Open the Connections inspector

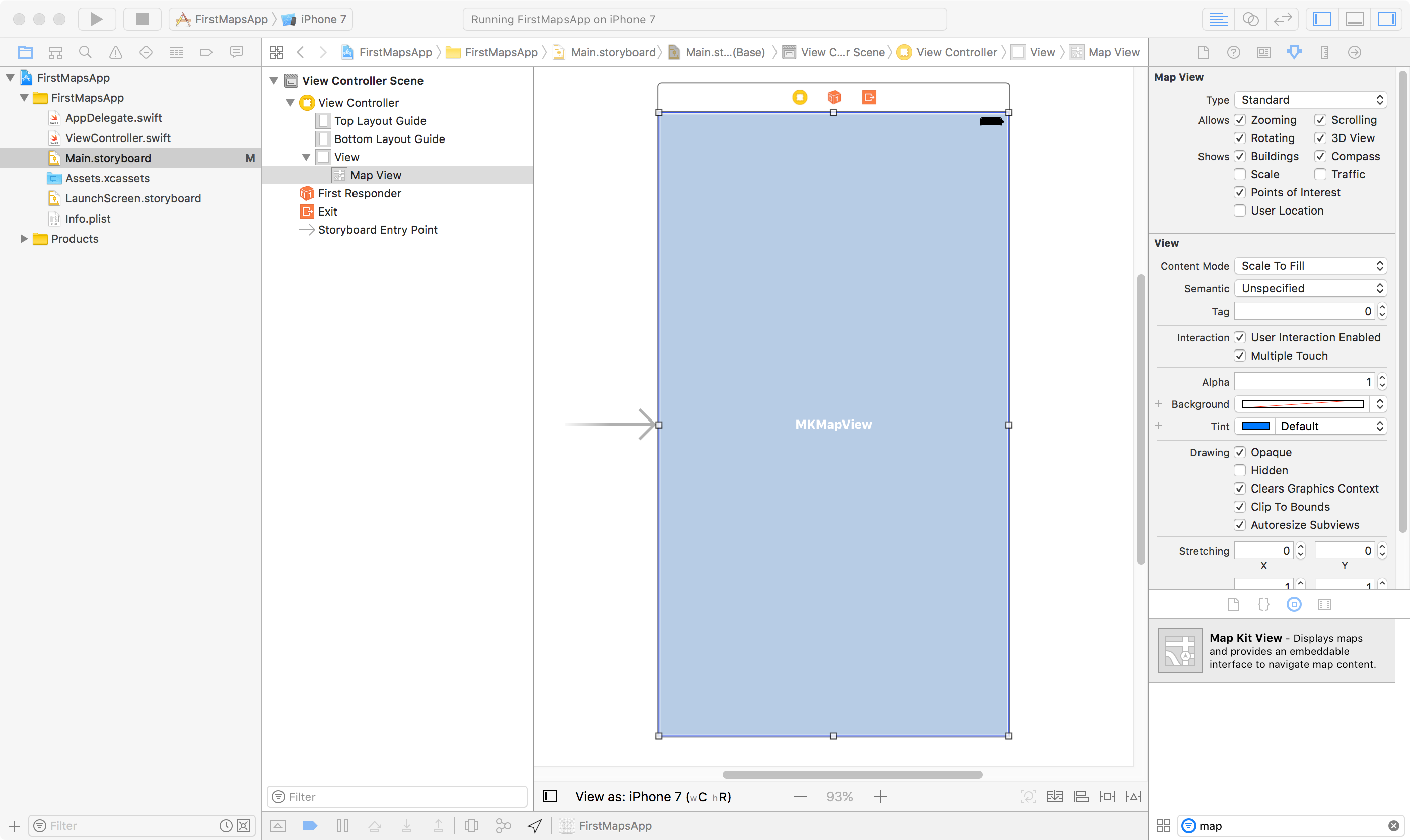pyautogui.click(x=1355, y=52)
